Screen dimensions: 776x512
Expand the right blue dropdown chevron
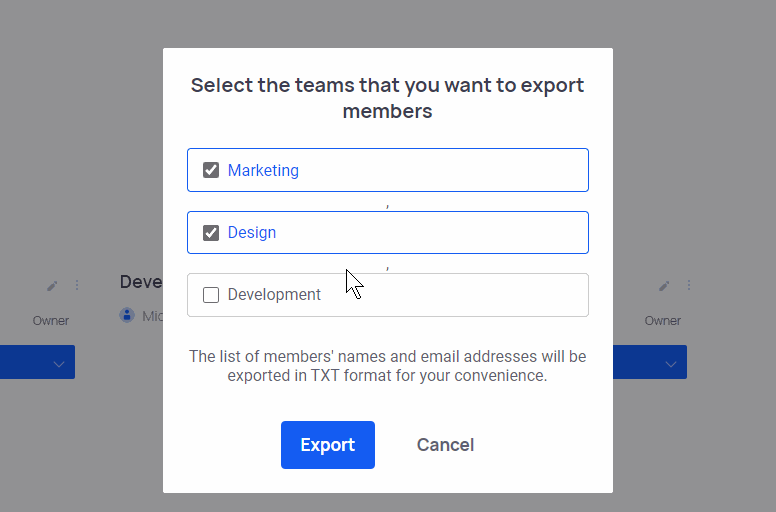coord(670,363)
